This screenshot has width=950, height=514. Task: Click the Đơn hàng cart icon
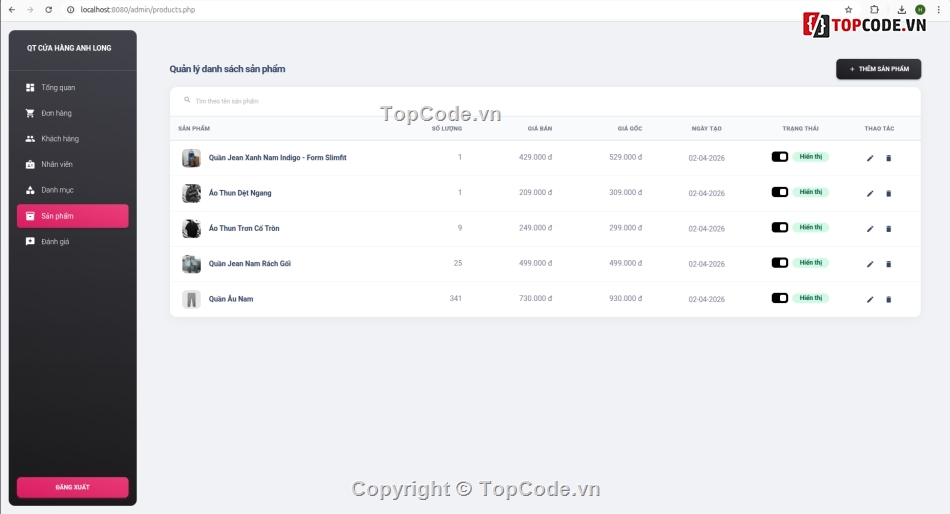click(x=30, y=113)
